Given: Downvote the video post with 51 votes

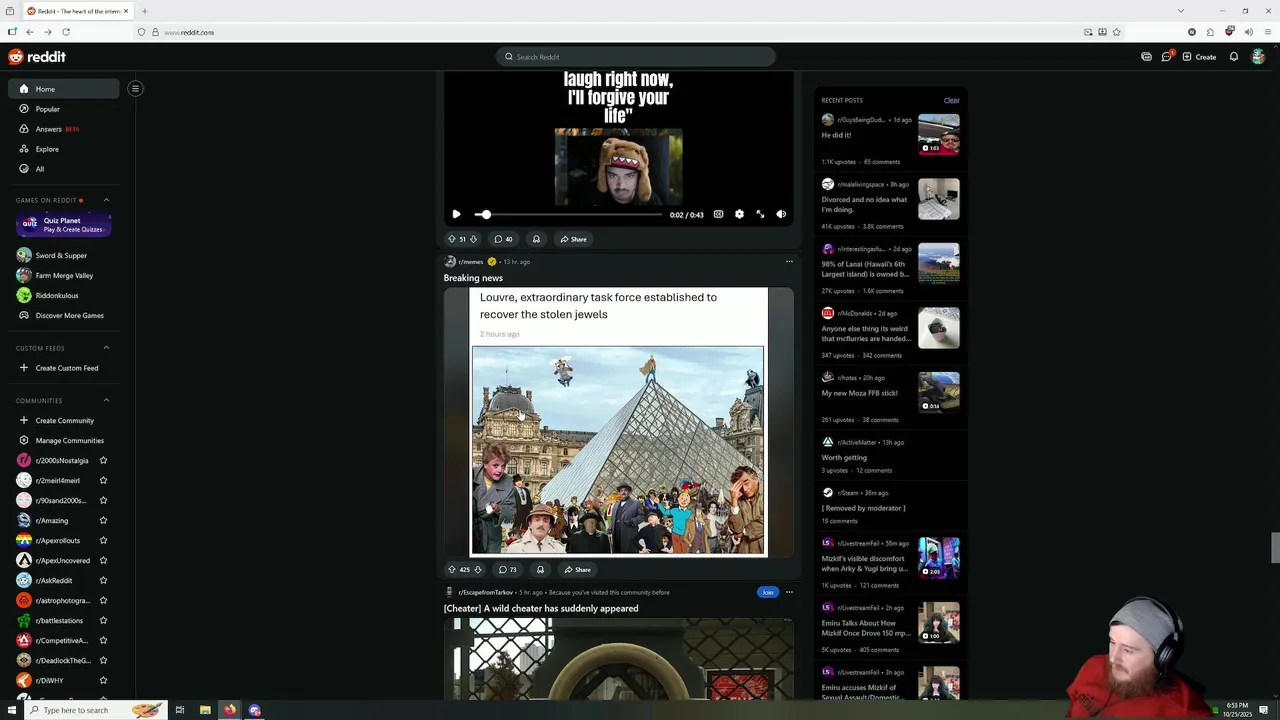Looking at the screenshot, I should click(x=473, y=239).
